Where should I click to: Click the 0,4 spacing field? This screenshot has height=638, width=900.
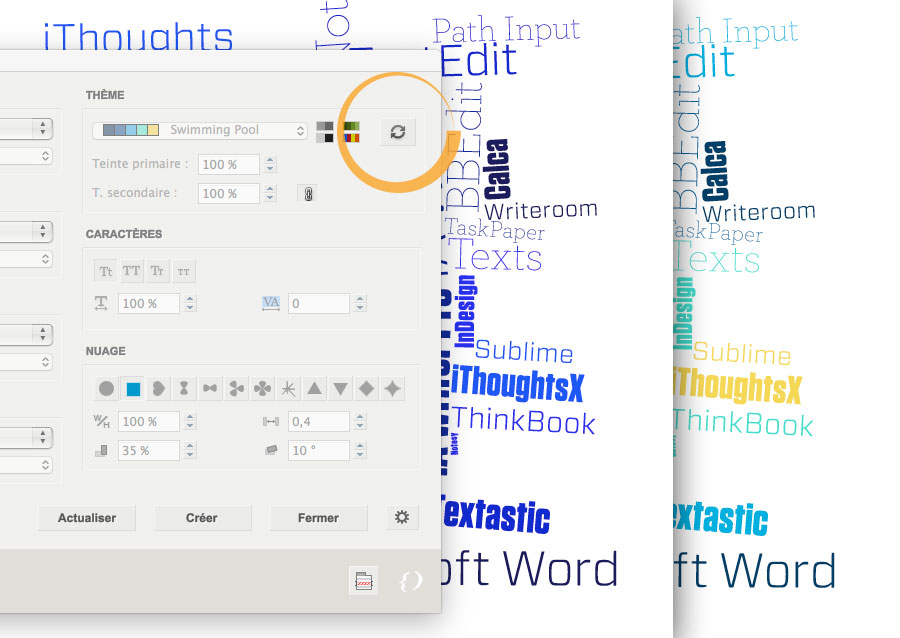319,422
